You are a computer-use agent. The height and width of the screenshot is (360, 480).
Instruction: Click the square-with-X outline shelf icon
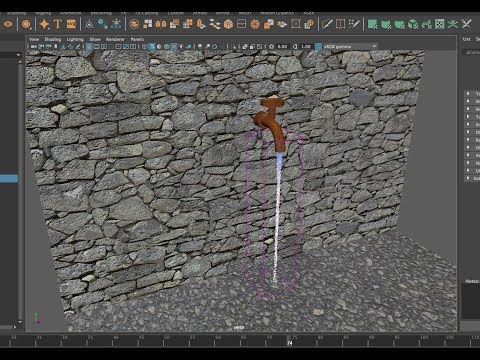[296, 24]
